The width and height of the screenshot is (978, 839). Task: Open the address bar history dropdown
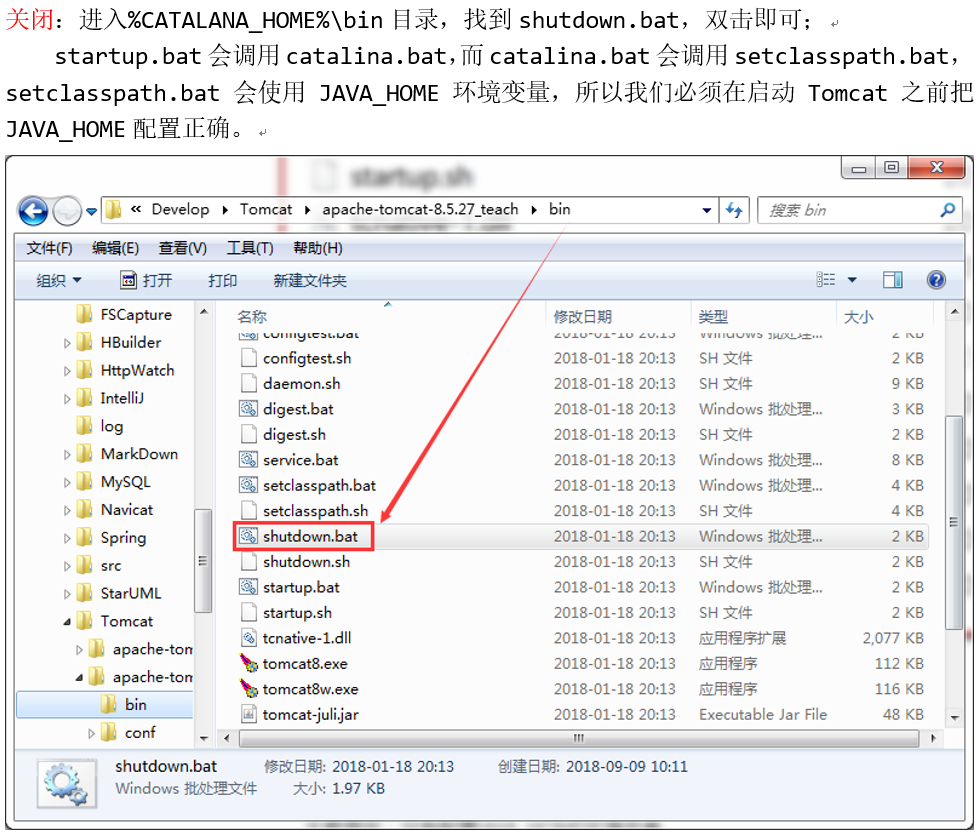tap(707, 210)
